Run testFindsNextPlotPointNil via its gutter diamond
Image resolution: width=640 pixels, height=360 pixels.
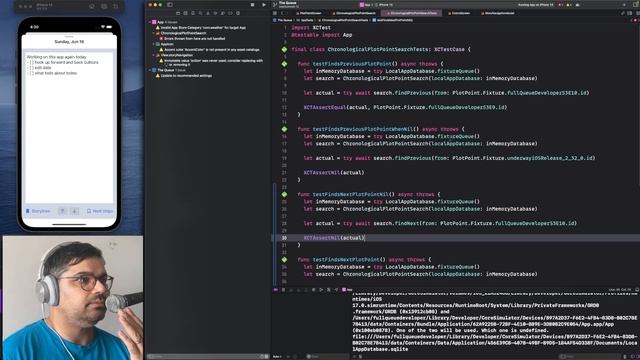284,194
